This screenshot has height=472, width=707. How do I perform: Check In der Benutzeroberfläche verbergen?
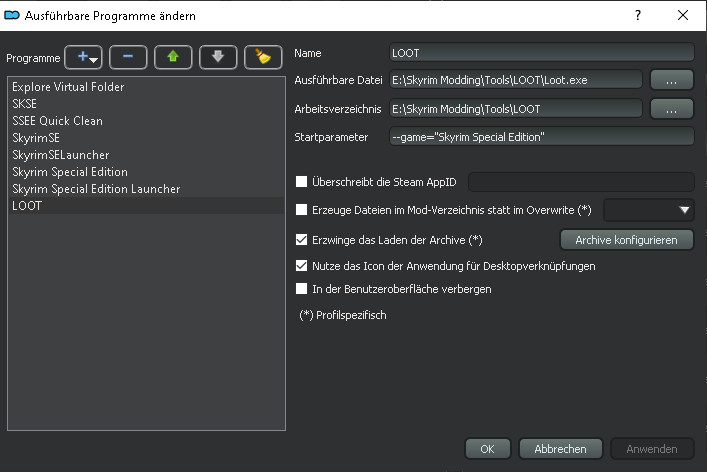[302, 289]
